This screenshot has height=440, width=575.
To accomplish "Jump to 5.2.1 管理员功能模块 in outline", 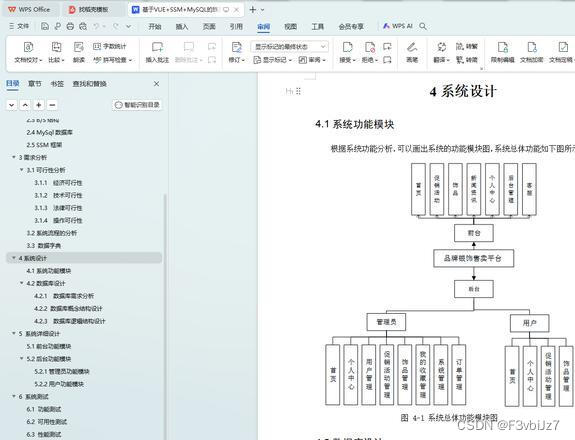I will [62, 371].
